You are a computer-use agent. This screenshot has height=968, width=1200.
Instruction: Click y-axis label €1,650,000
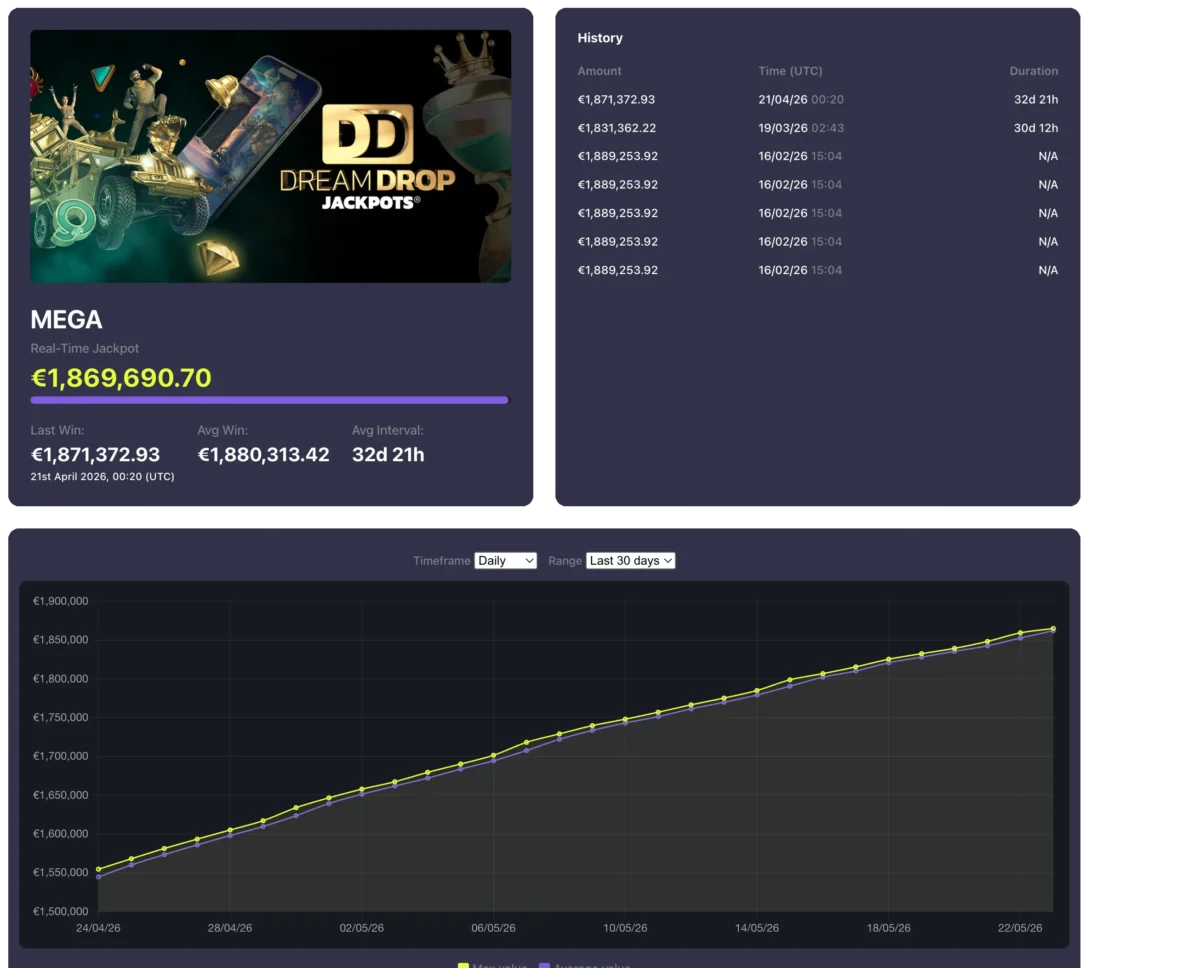pos(61,795)
